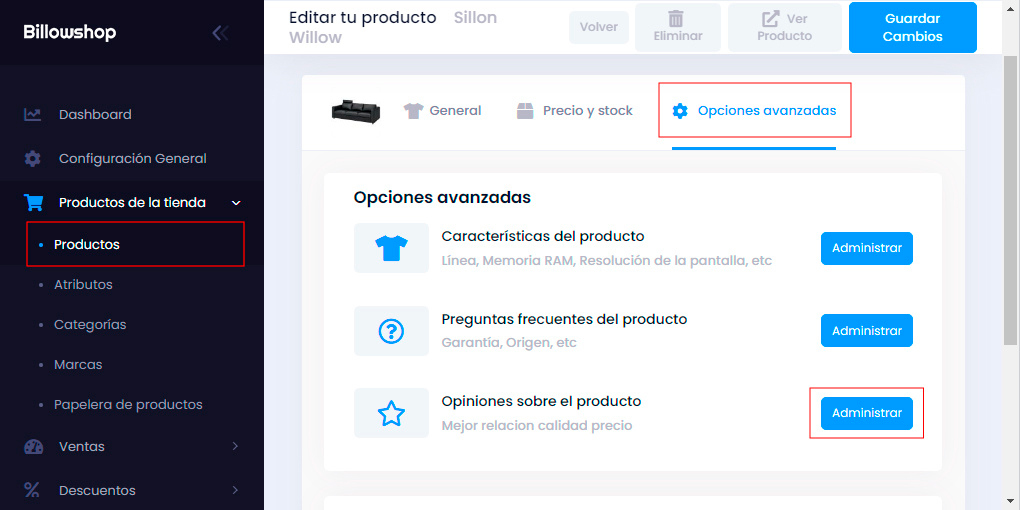
Task: Collapse sidebar with double chevron icon
Action: click(x=220, y=33)
